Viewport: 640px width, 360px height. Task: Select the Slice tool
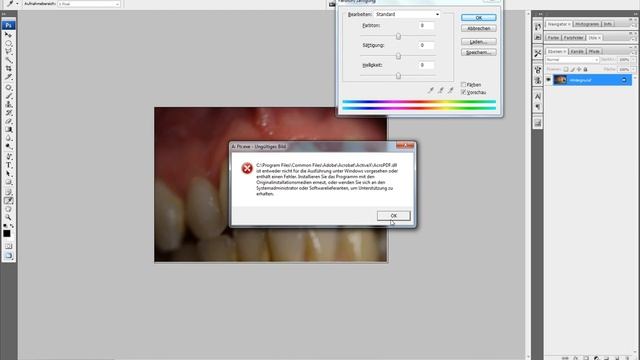click(8, 77)
